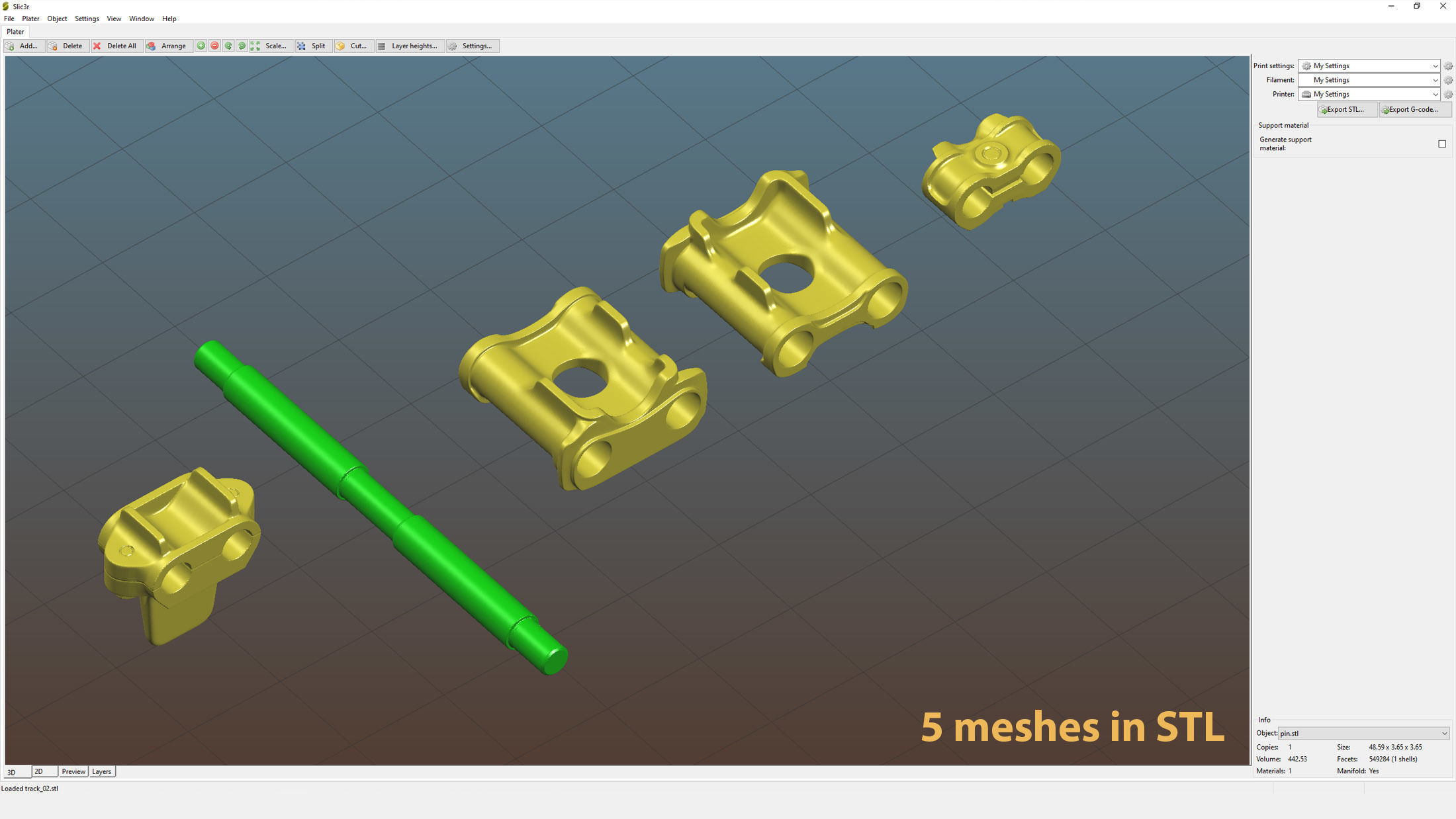The width and height of the screenshot is (1456, 819).
Task: Click Delete All in the toolbar
Action: point(116,46)
